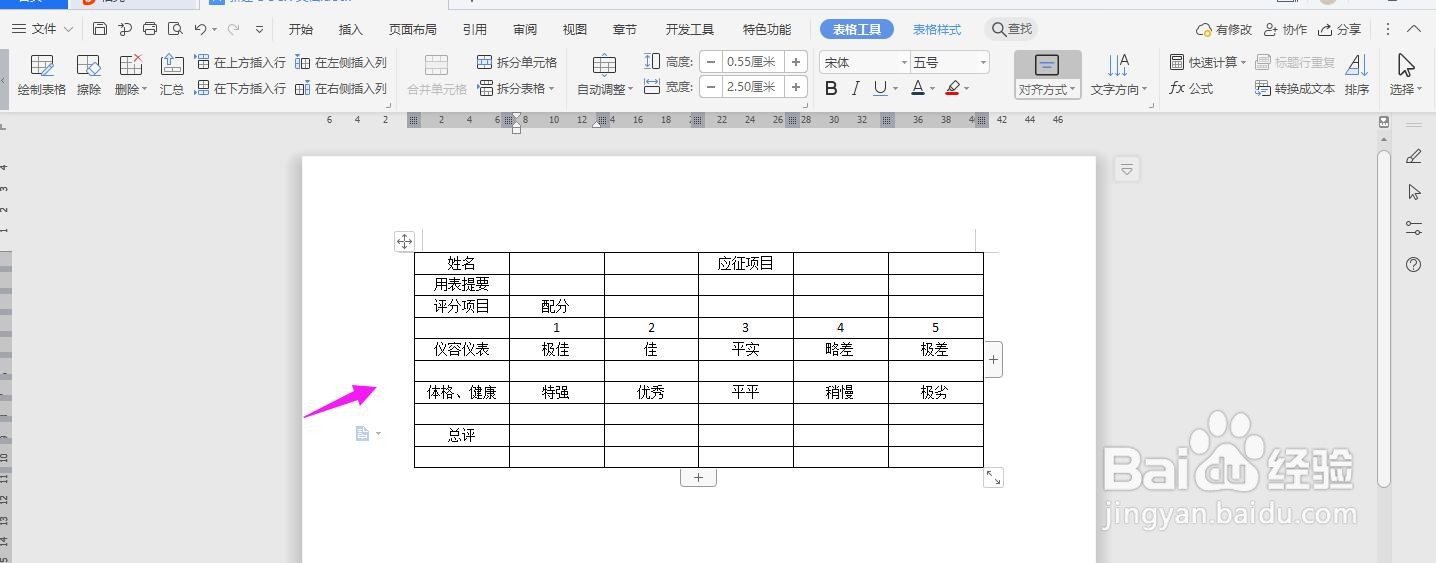Click the 应征项目 table cell
The image size is (1436, 563).
coord(745,263)
